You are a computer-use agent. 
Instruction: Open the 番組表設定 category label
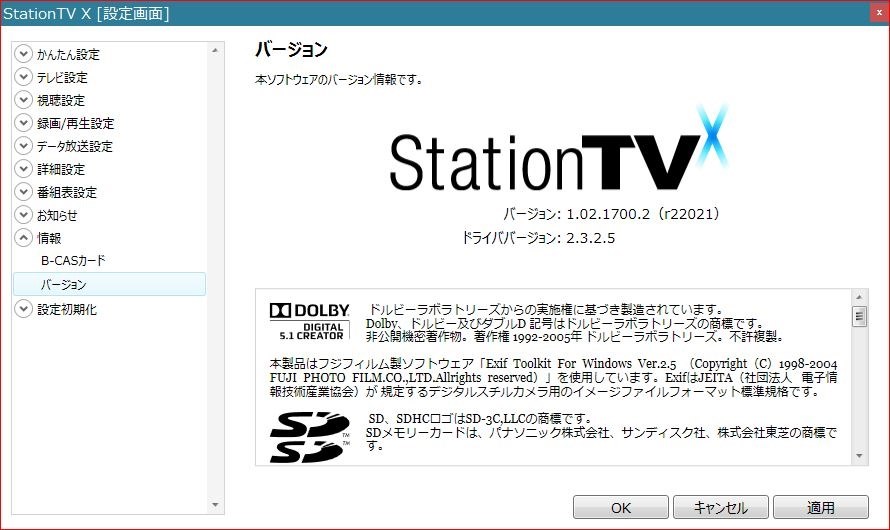(x=67, y=192)
